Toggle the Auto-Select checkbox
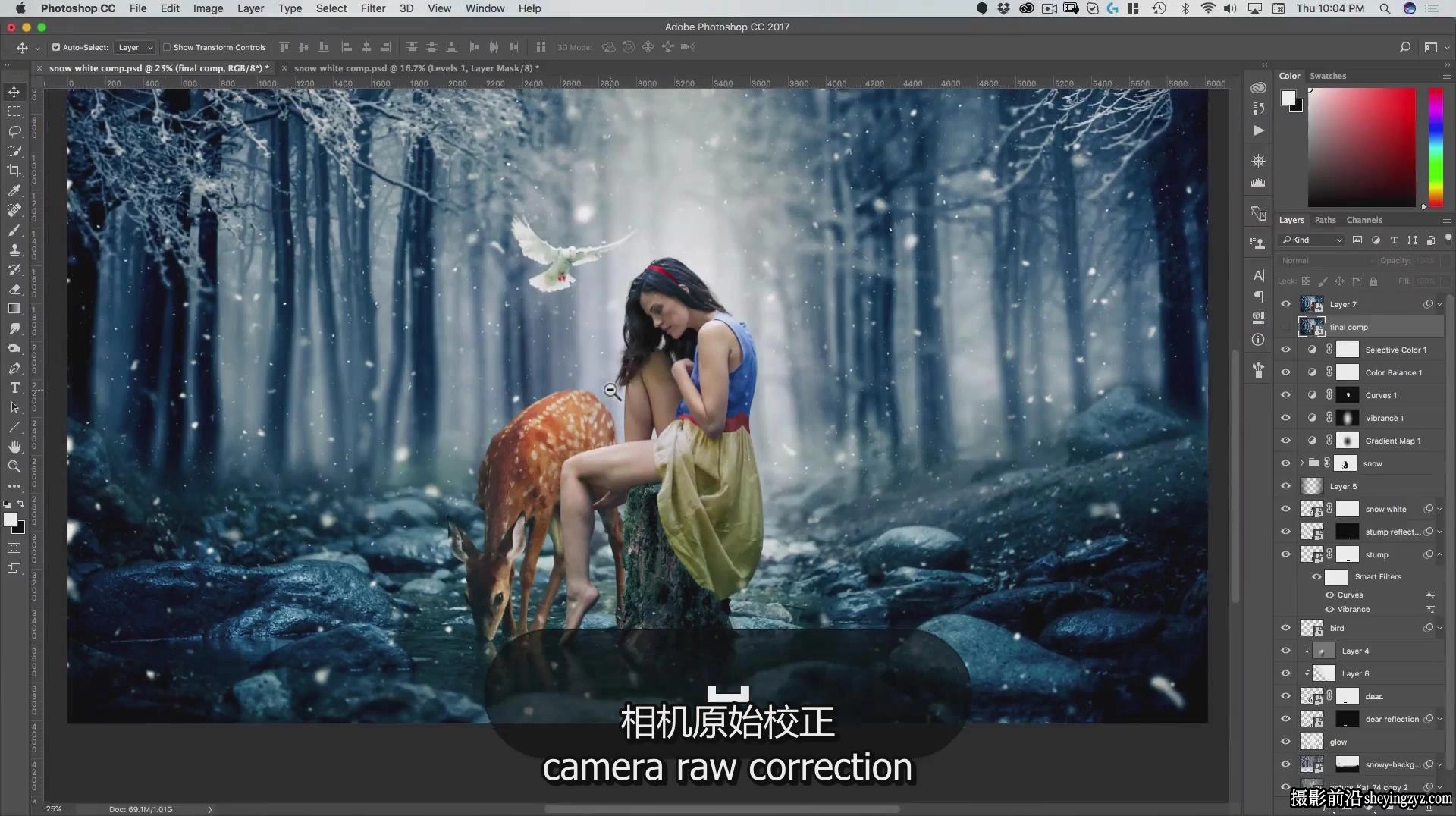The height and width of the screenshot is (816, 1456). coord(56,47)
